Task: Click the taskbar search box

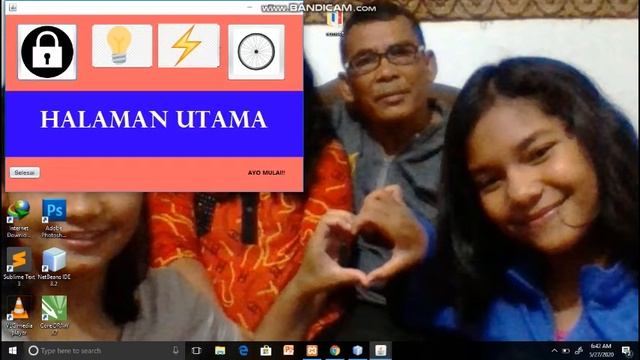Action: [x=104, y=351]
